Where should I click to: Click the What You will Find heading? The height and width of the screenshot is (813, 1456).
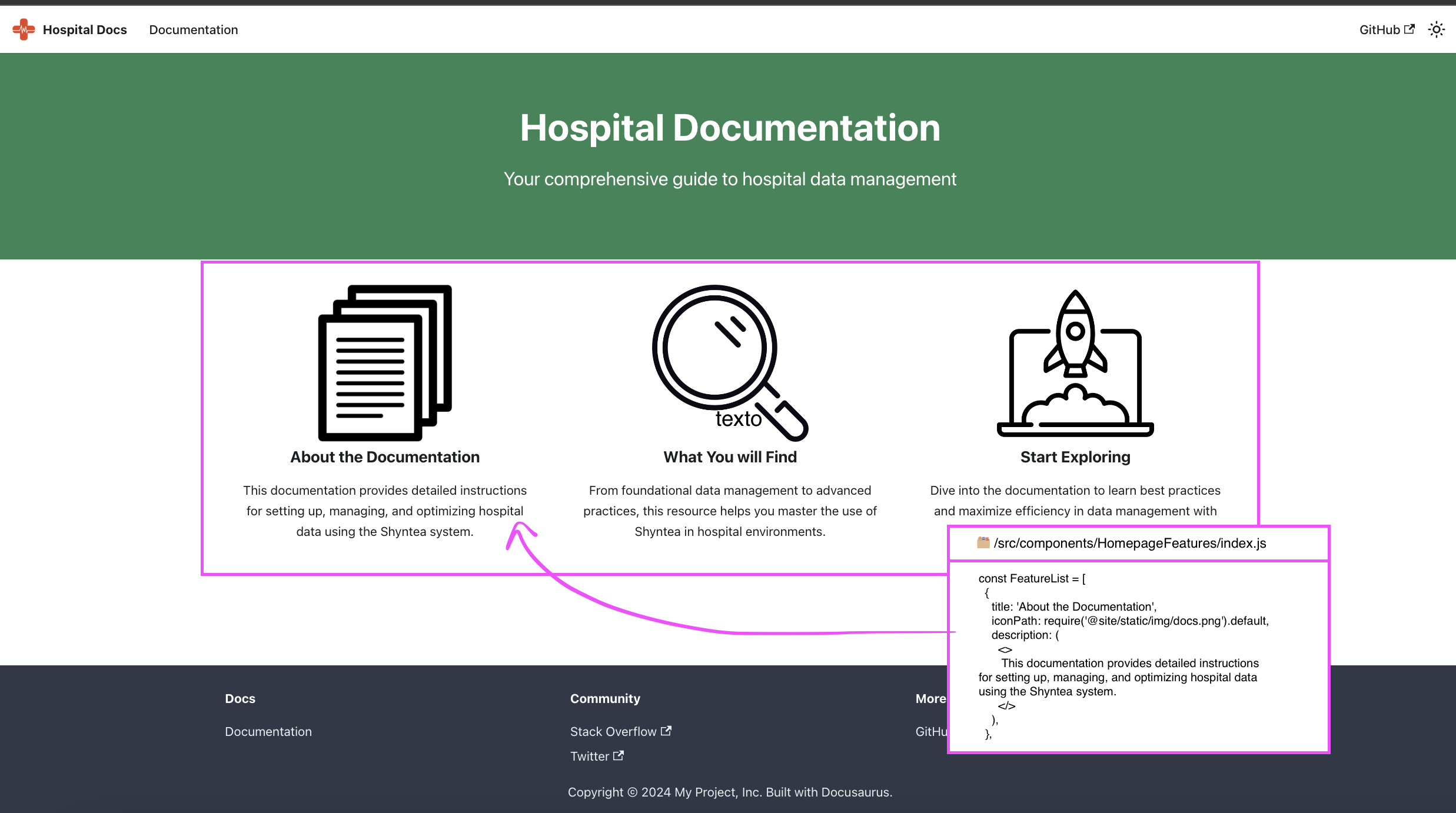click(730, 457)
